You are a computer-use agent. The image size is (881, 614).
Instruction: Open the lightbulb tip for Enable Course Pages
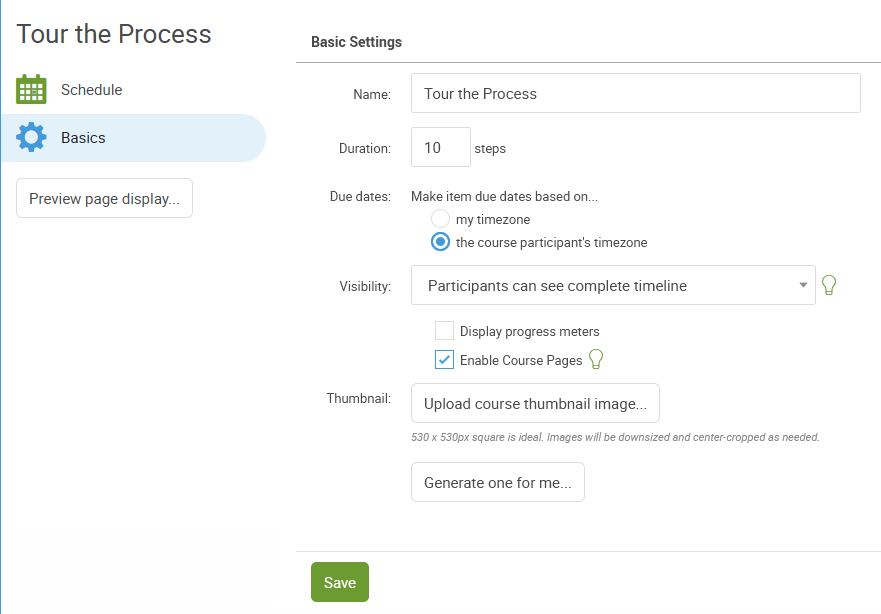pos(596,359)
